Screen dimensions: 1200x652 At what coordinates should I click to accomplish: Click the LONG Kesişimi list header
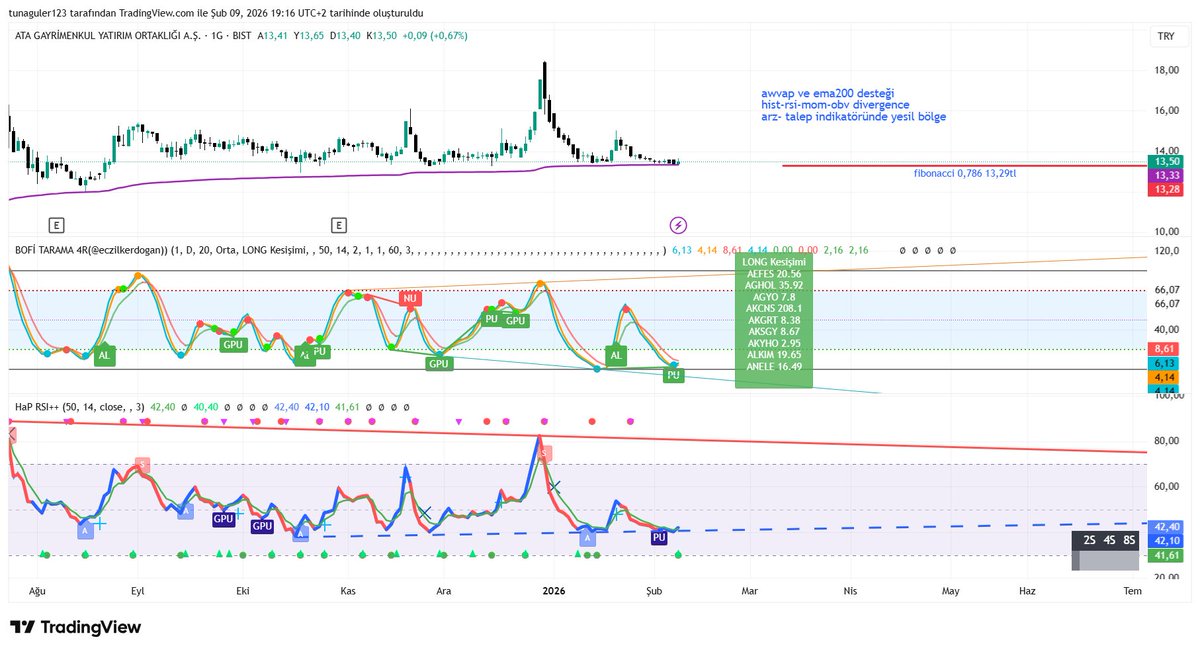[x=773, y=261]
